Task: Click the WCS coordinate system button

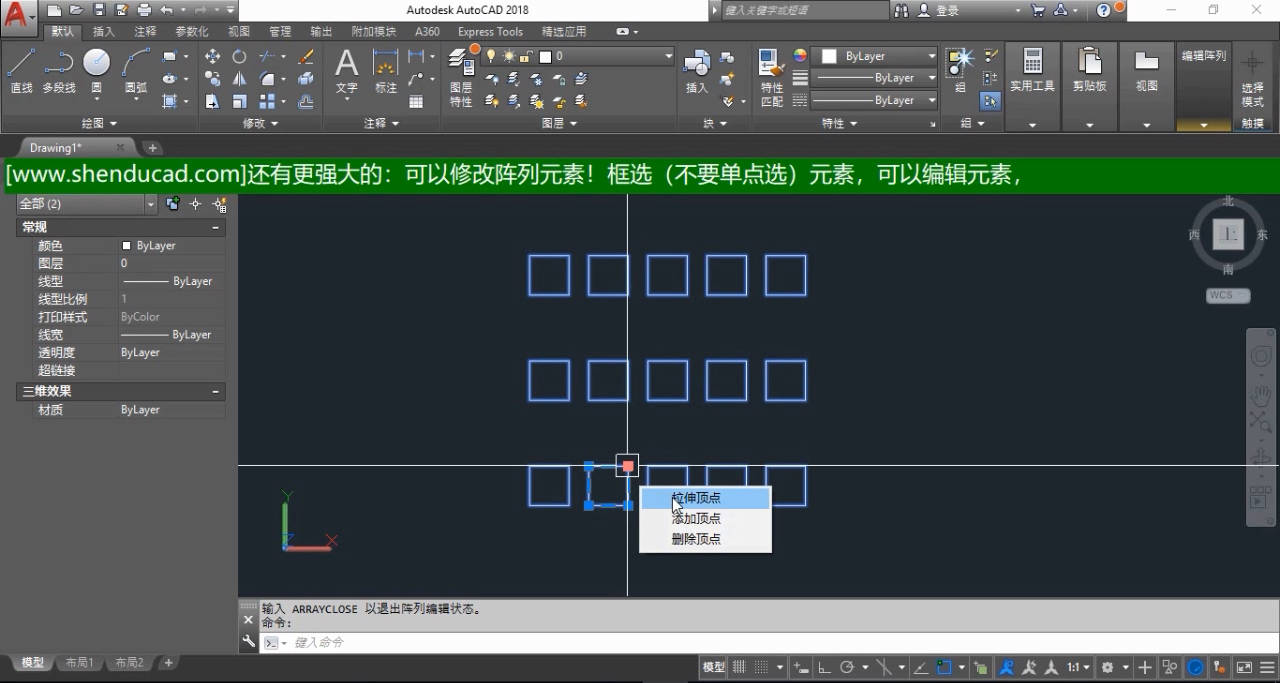Action: pyautogui.click(x=1228, y=296)
